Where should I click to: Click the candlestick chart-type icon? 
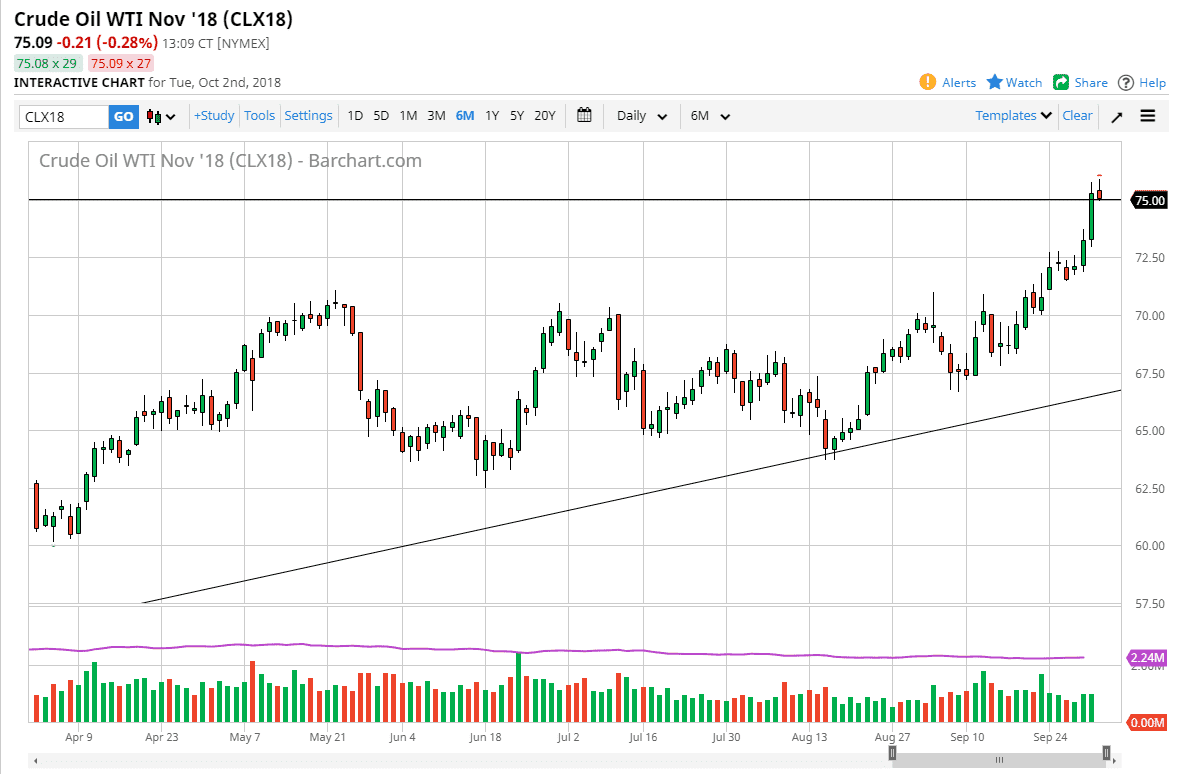[155, 116]
